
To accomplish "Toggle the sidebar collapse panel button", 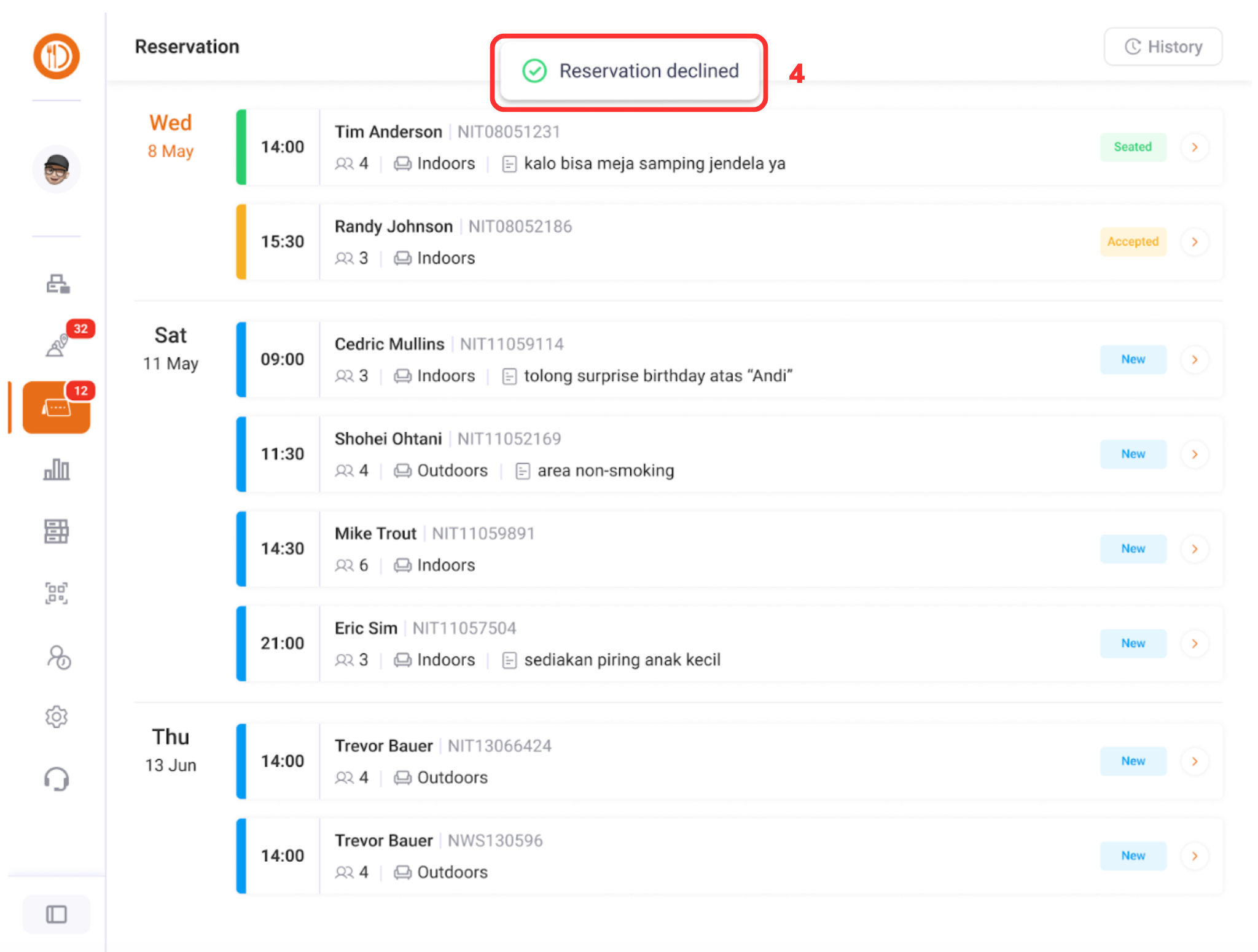I will point(57,915).
